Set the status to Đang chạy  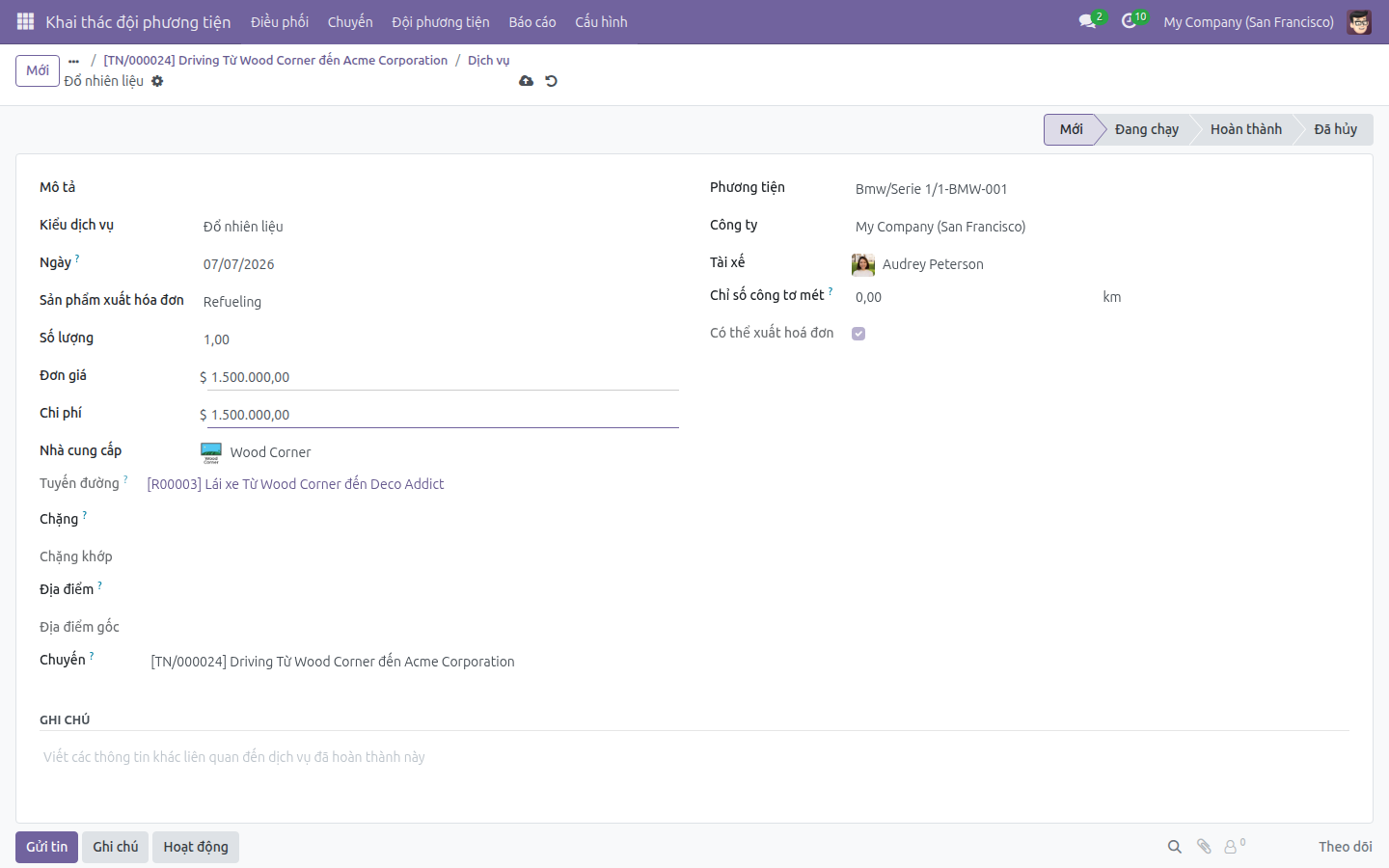pyautogui.click(x=1146, y=129)
